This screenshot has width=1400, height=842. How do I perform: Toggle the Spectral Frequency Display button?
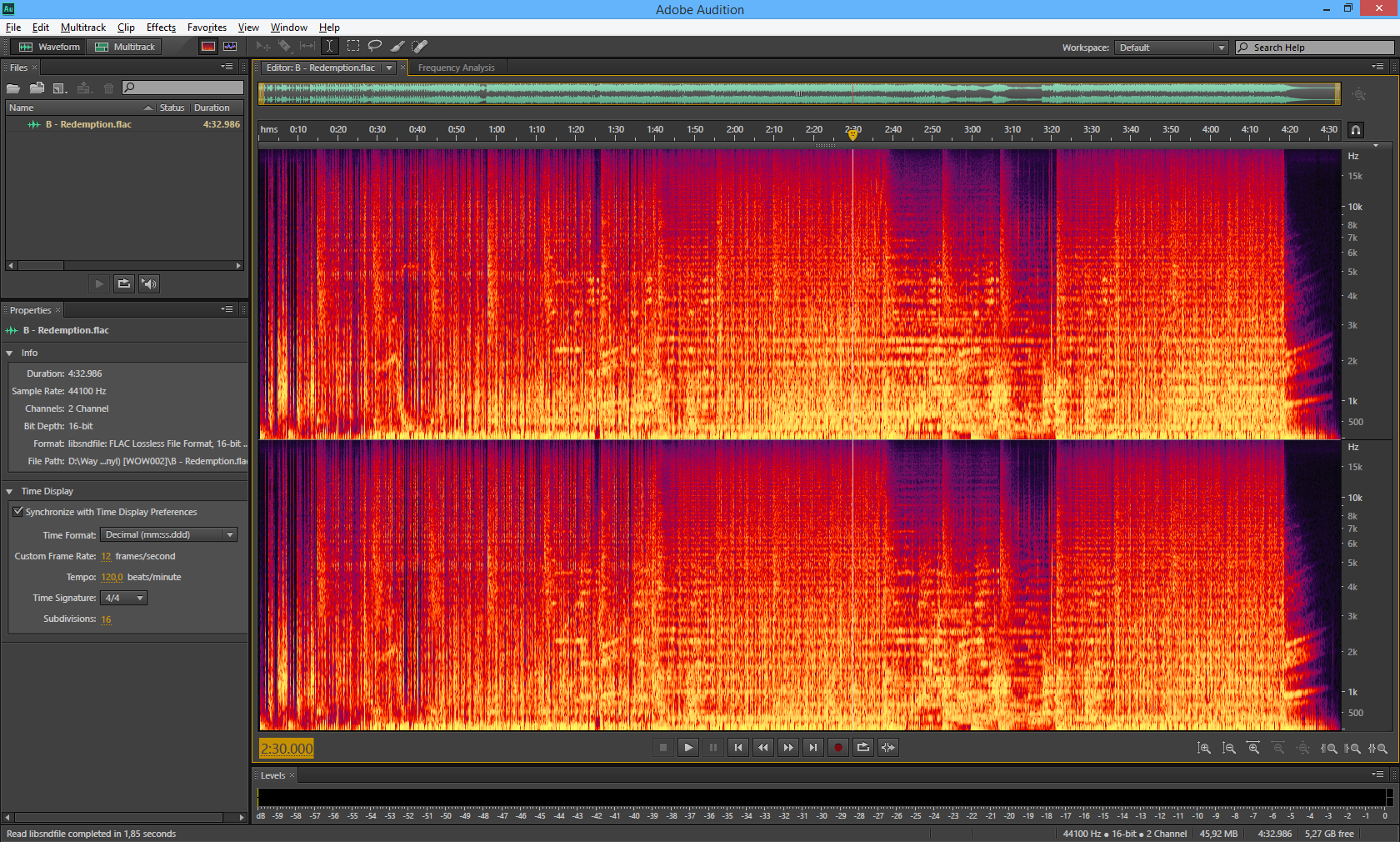tap(208, 47)
